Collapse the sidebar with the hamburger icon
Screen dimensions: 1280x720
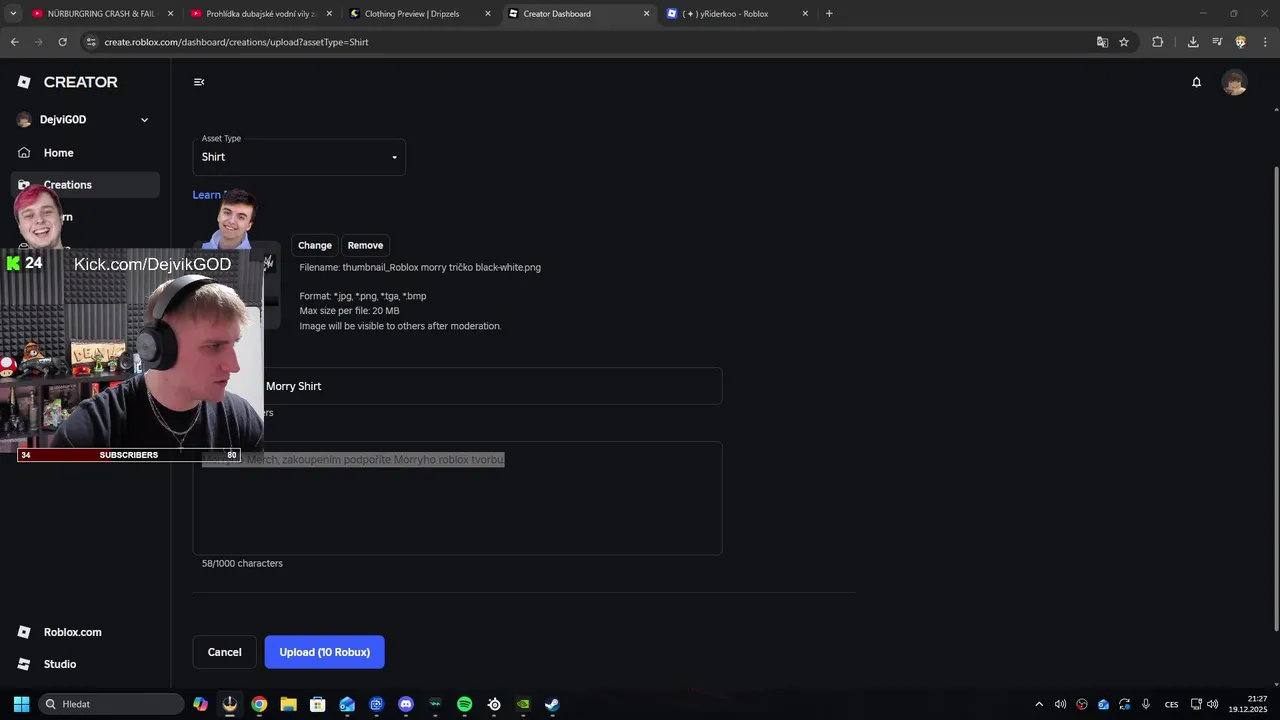click(x=199, y=82)
